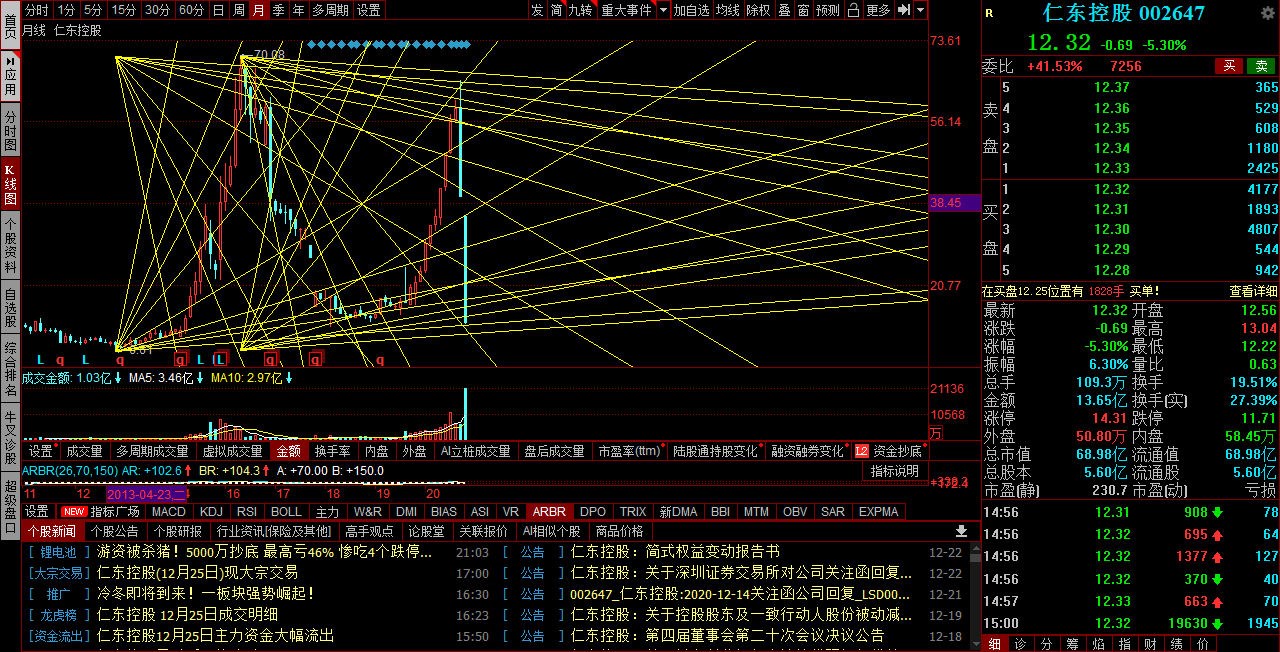Image resolution: width=1280 pixels, height=652 pixels.
Task: Switch to 个股公告 announcements tab
Action: [113, 531]
